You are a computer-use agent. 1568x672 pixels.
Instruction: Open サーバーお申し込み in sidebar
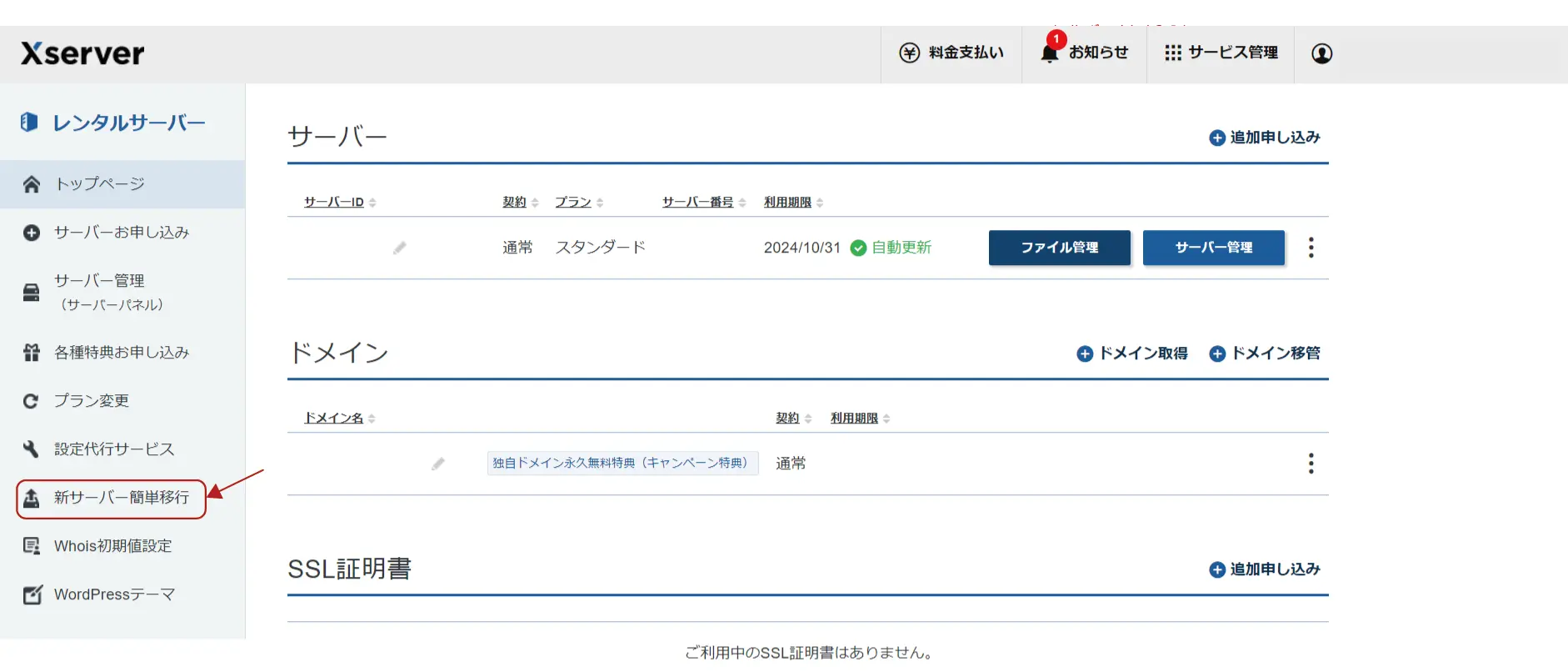click(122, 233)
